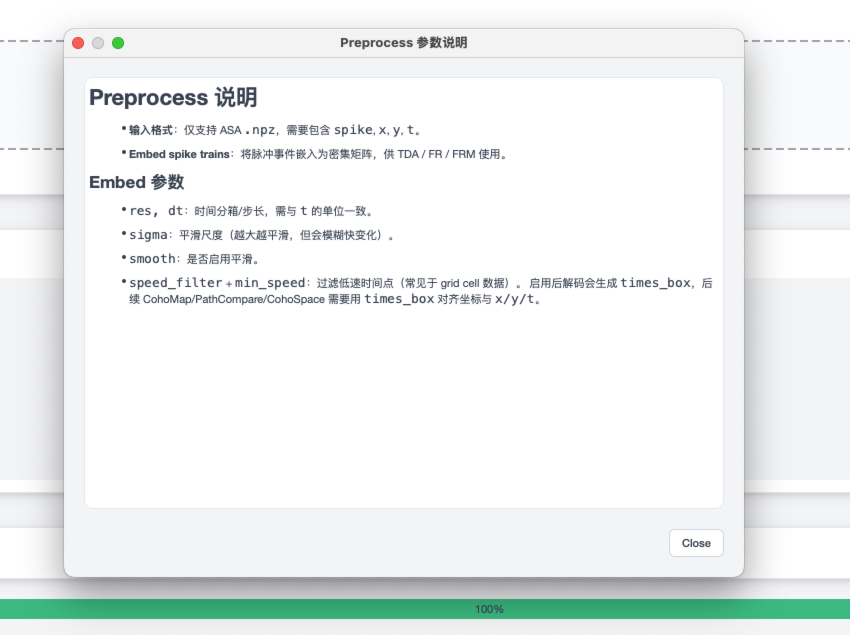Select the bold 'Embed spike trains' label

(x=179, y=155)
